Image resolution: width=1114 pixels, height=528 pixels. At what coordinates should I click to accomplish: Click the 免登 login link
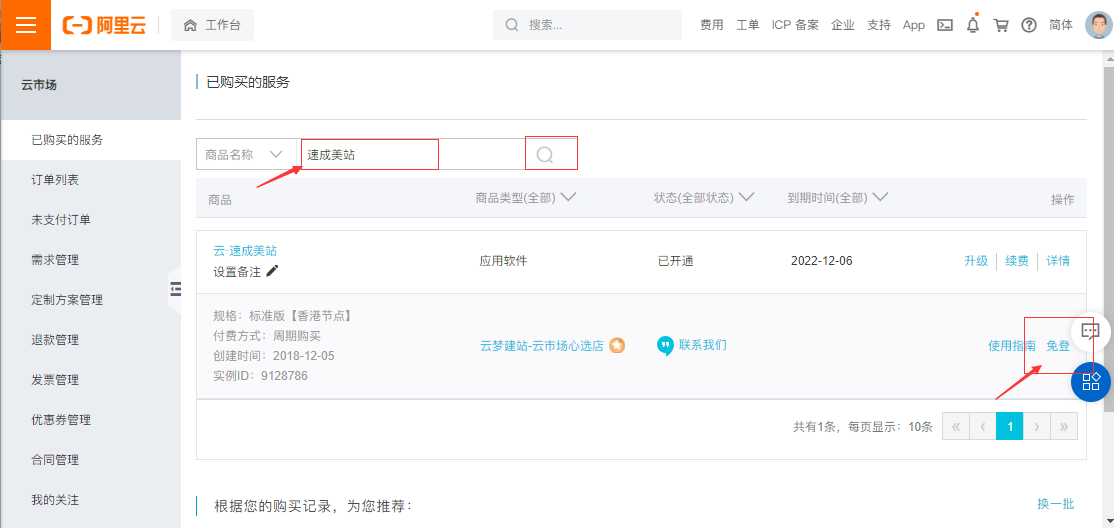coord(1058,346)
